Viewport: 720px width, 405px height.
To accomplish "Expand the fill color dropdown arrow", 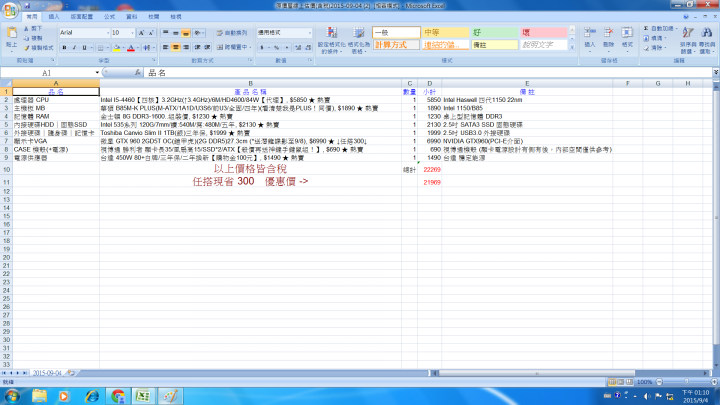I will pos(124,48).
